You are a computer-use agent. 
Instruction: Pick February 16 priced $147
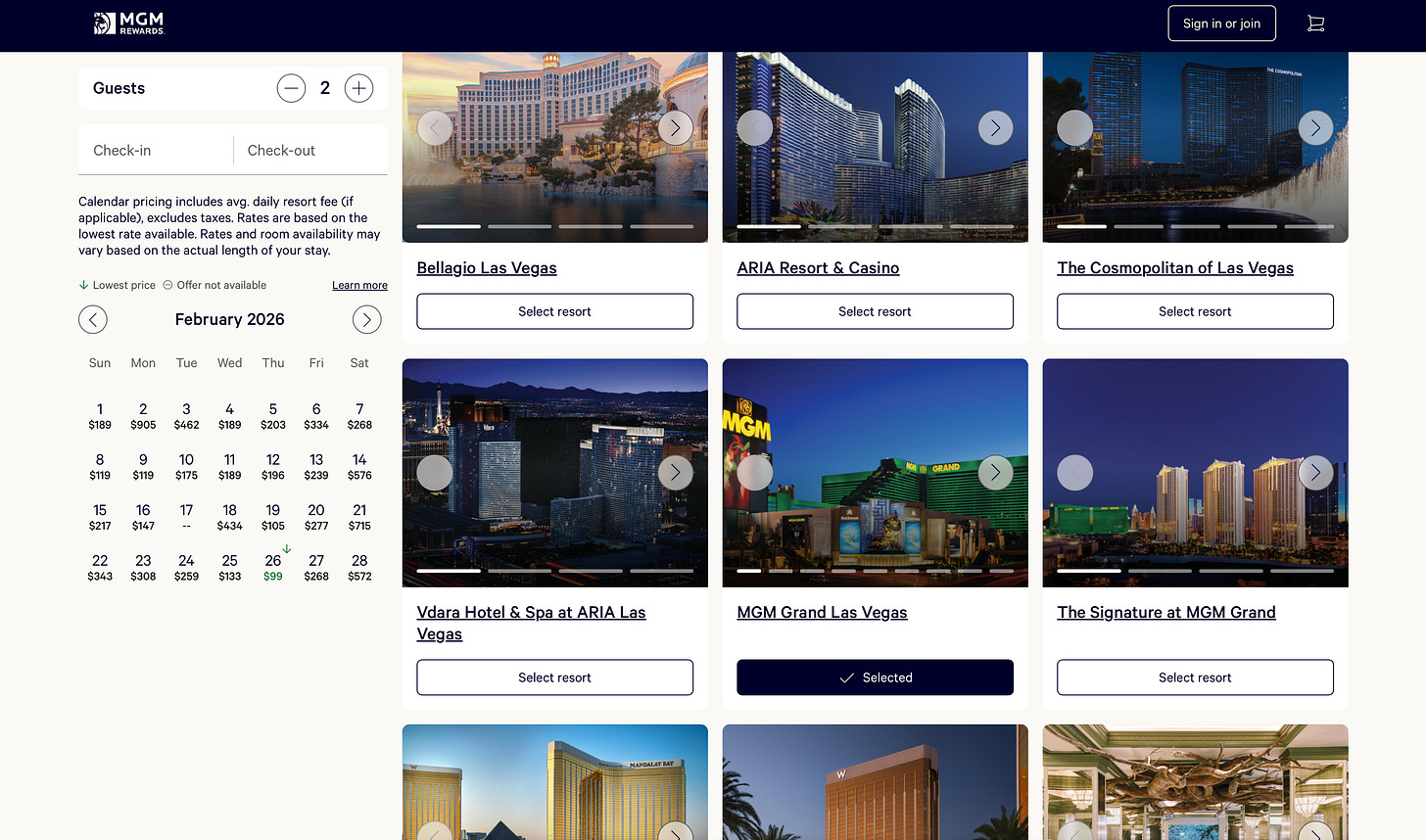coord(143,517)
